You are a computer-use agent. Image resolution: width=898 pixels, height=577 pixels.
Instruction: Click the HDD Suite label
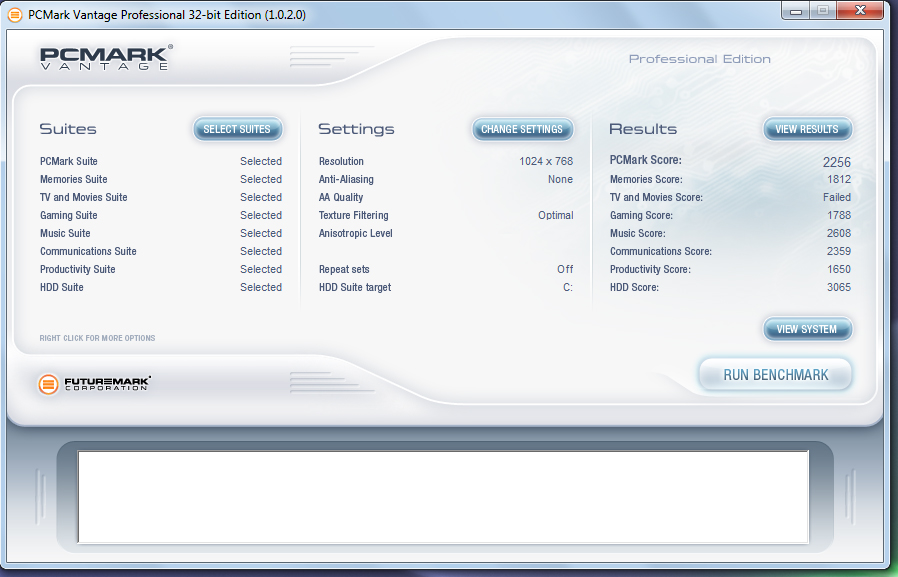point(62,287)
